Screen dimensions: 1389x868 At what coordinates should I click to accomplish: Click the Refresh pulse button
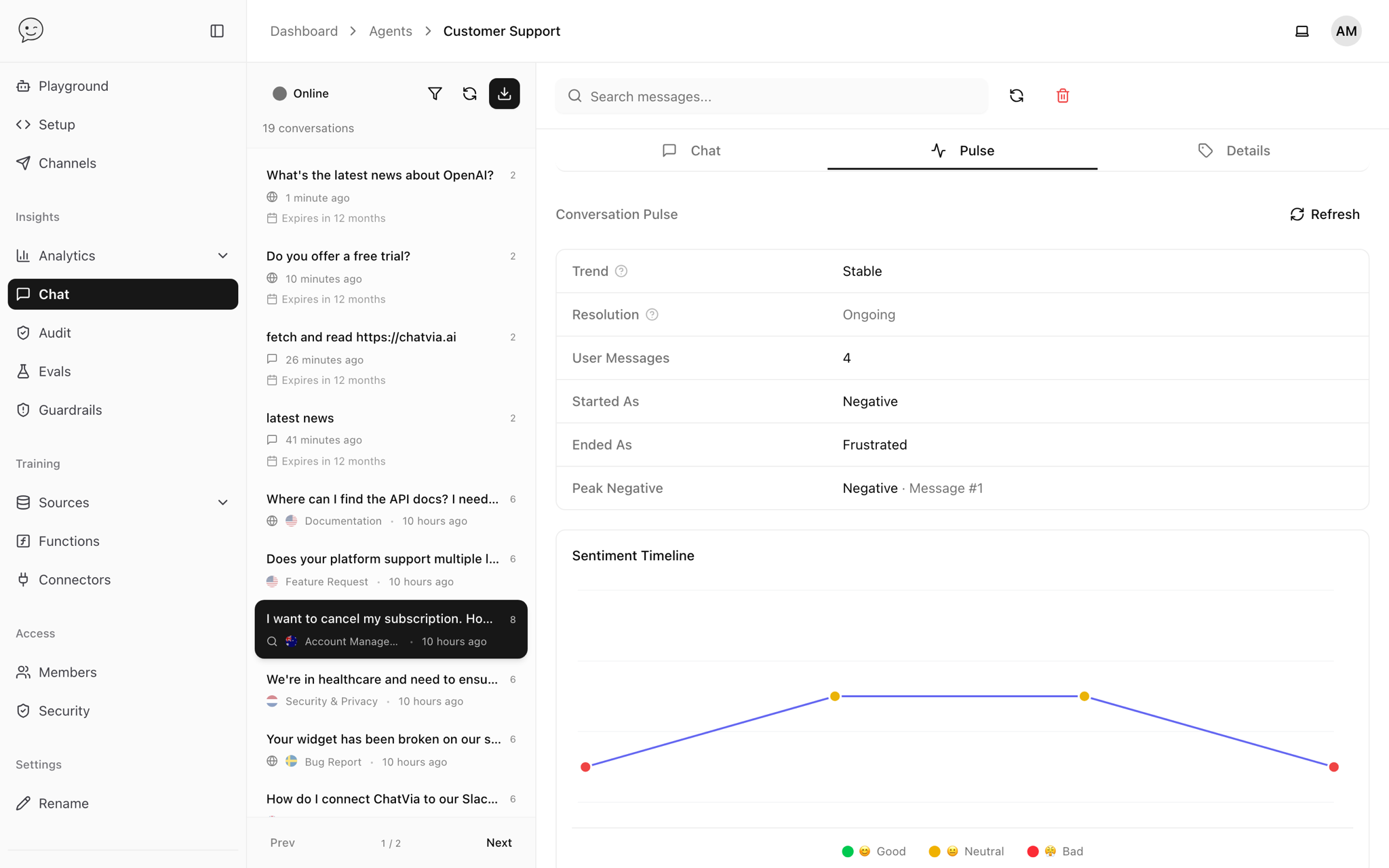(x=1325, y=214)
